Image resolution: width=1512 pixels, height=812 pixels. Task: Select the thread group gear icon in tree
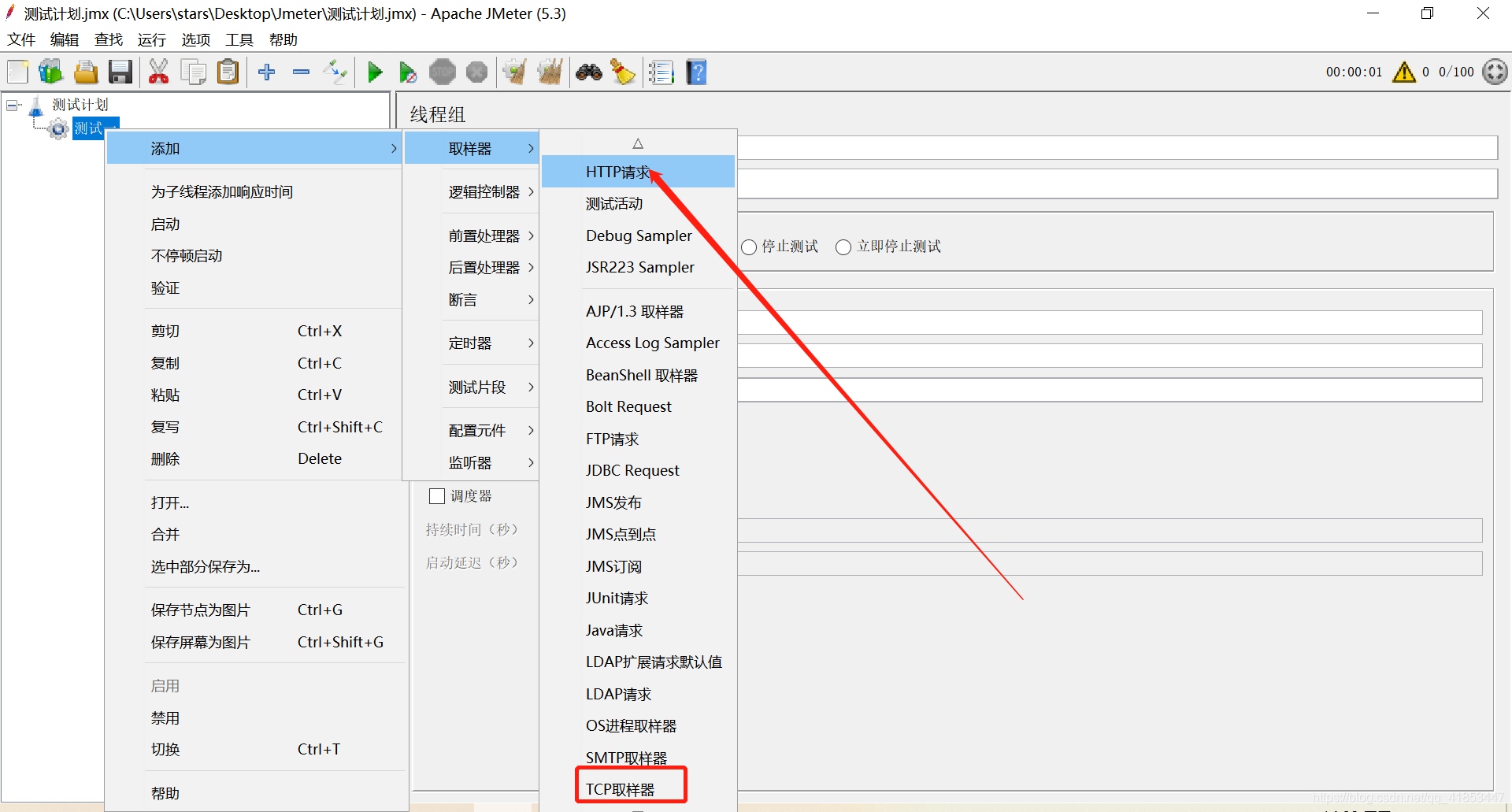pos(58,128)
